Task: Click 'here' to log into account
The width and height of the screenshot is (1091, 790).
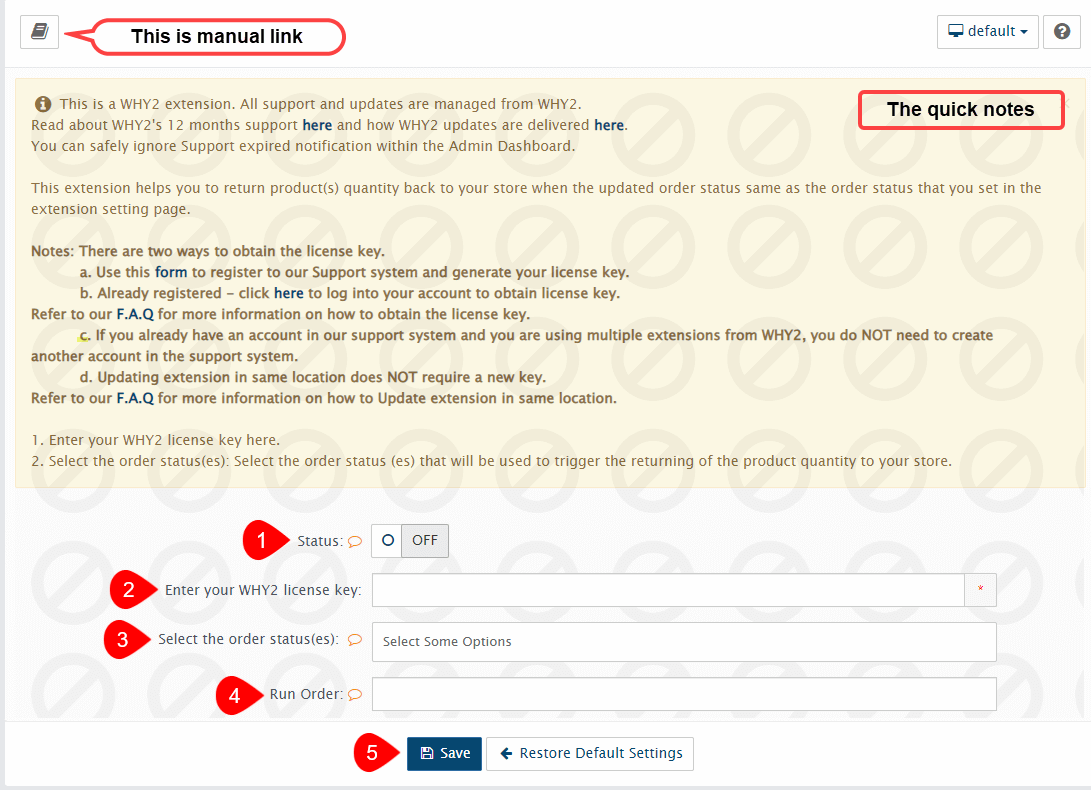Action: click(x=288, y=294)
